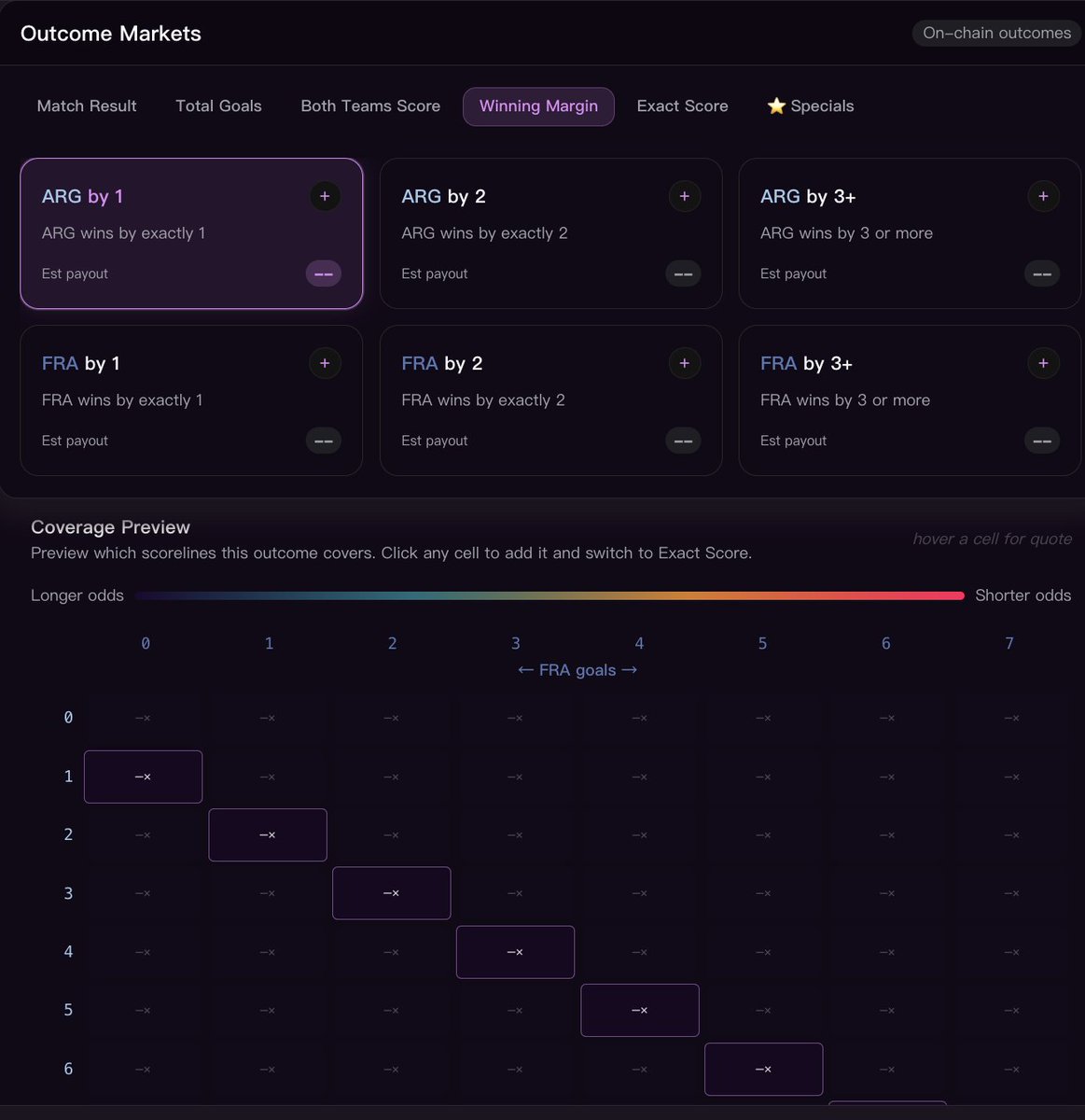Click scoreline cell ARG 4, FRA 7
This screenshot has height=1120, width=1085.
point(1011,952)
